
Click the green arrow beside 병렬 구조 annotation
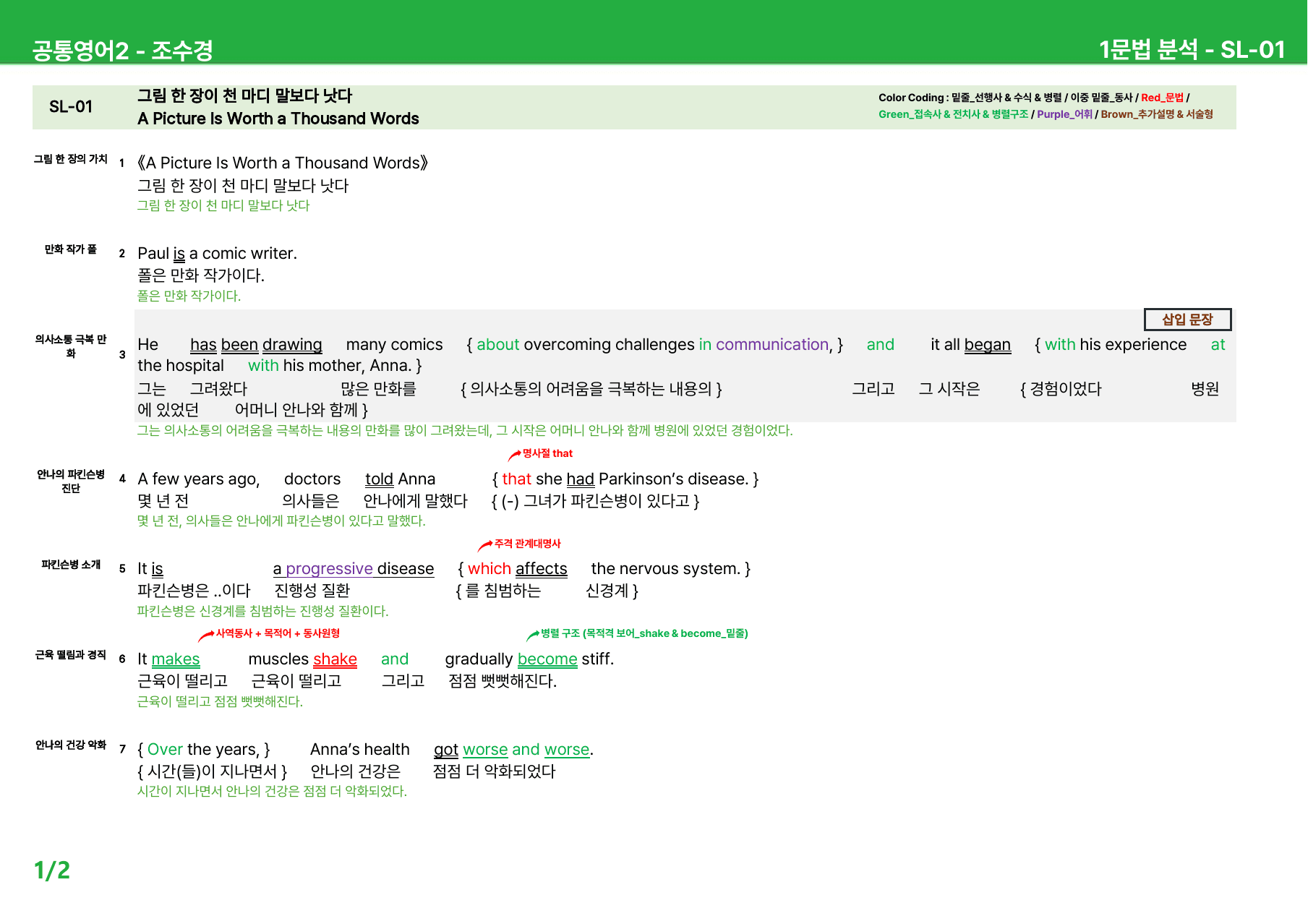coord(532,635)
